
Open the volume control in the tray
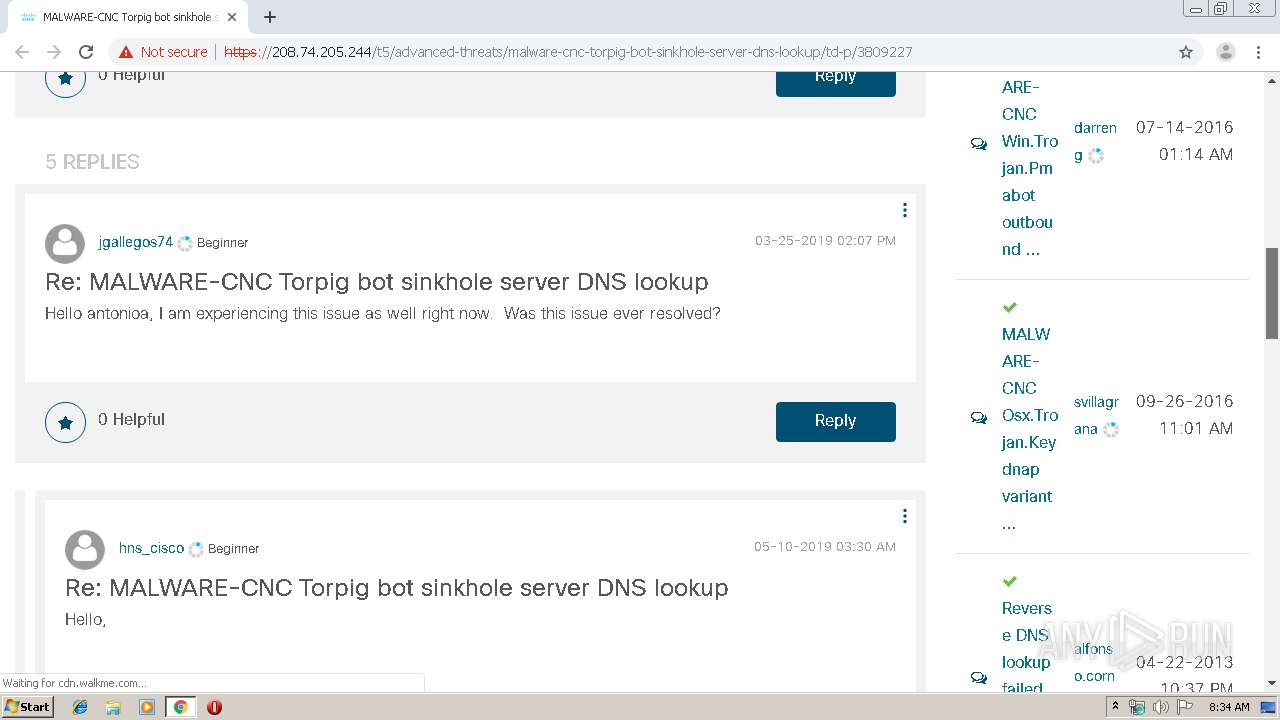[x=1161, y=707]
